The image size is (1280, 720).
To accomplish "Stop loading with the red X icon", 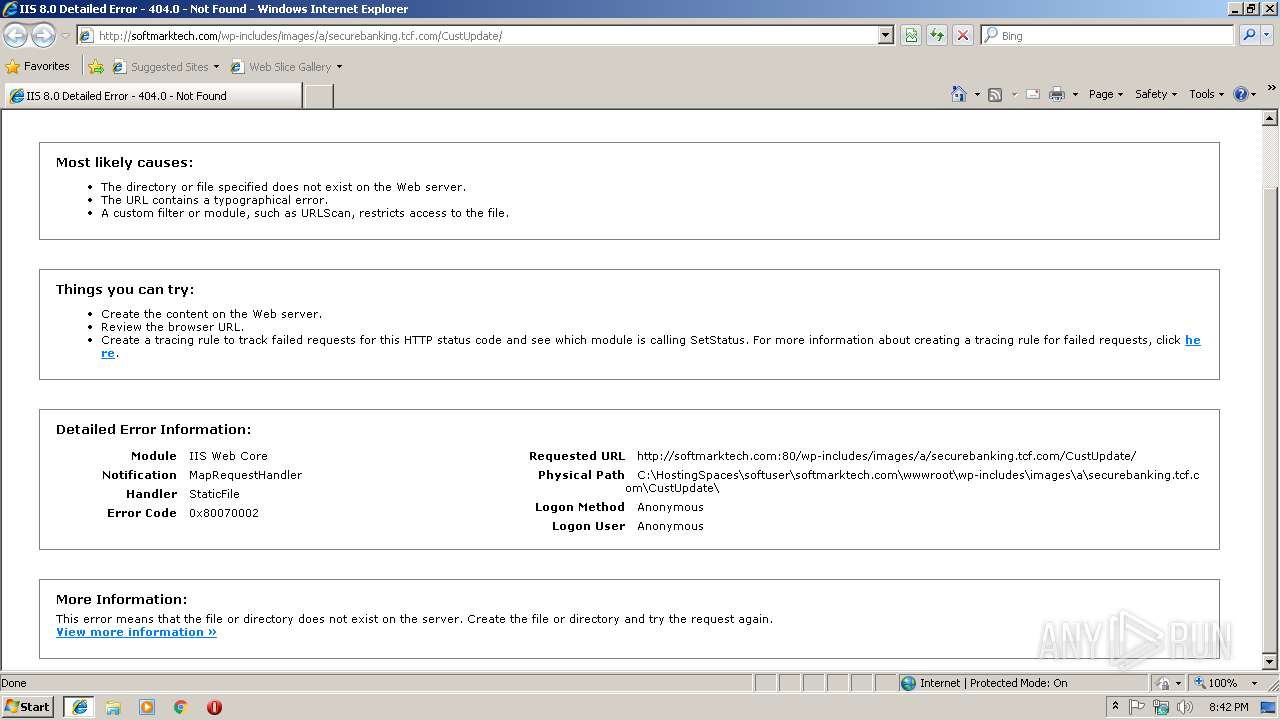I will (963, 36).
